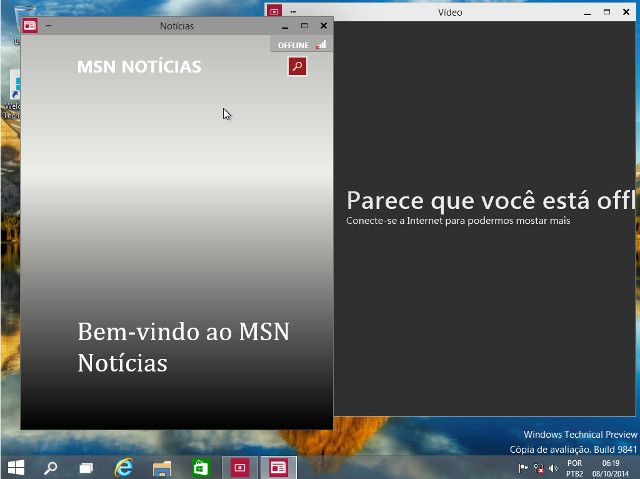Click the OFFLINE network signal icon
The image size is (640, 479).
pos(321,45)
